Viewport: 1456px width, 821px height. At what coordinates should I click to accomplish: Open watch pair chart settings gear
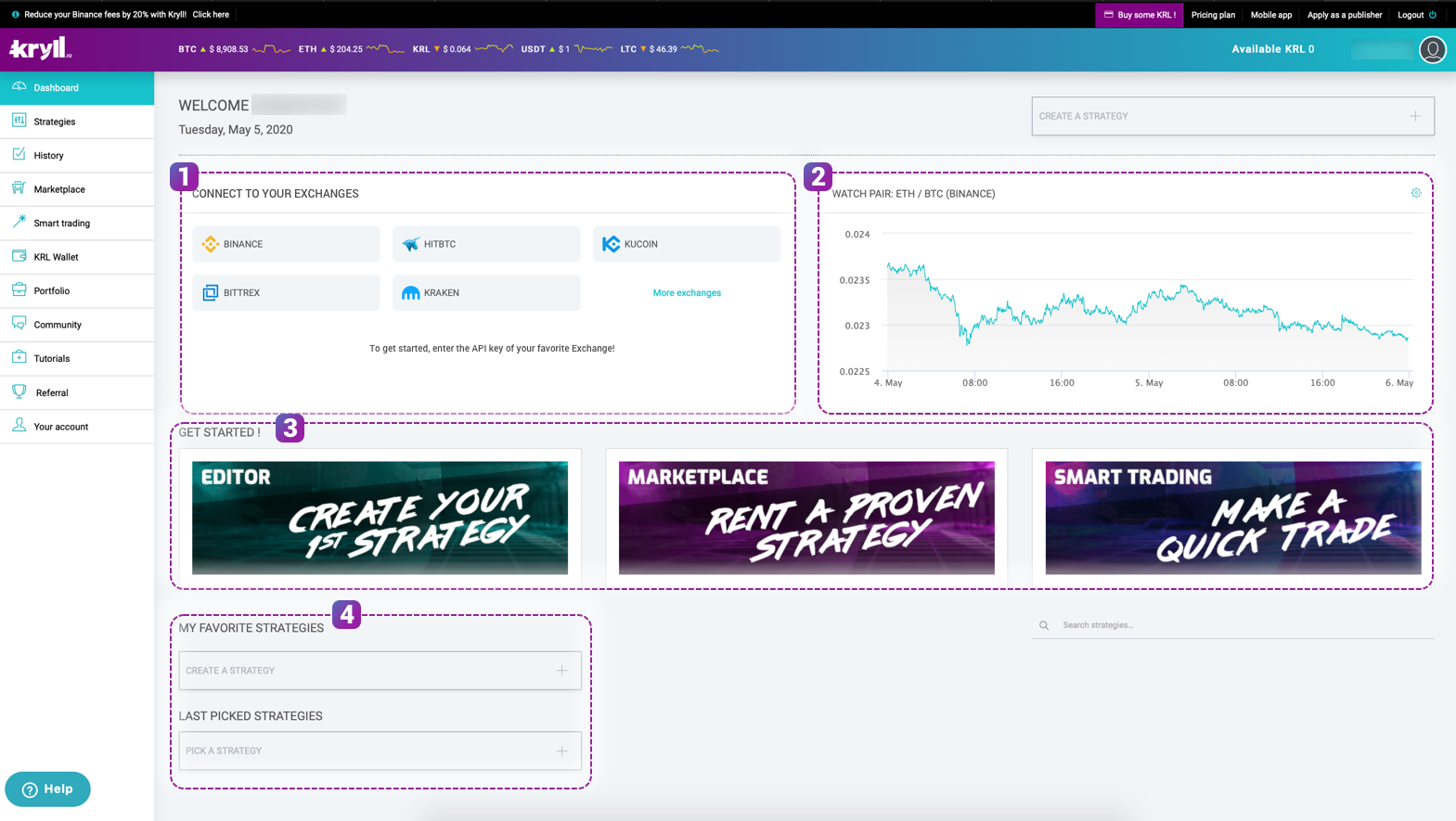[x=1416, y=193]
